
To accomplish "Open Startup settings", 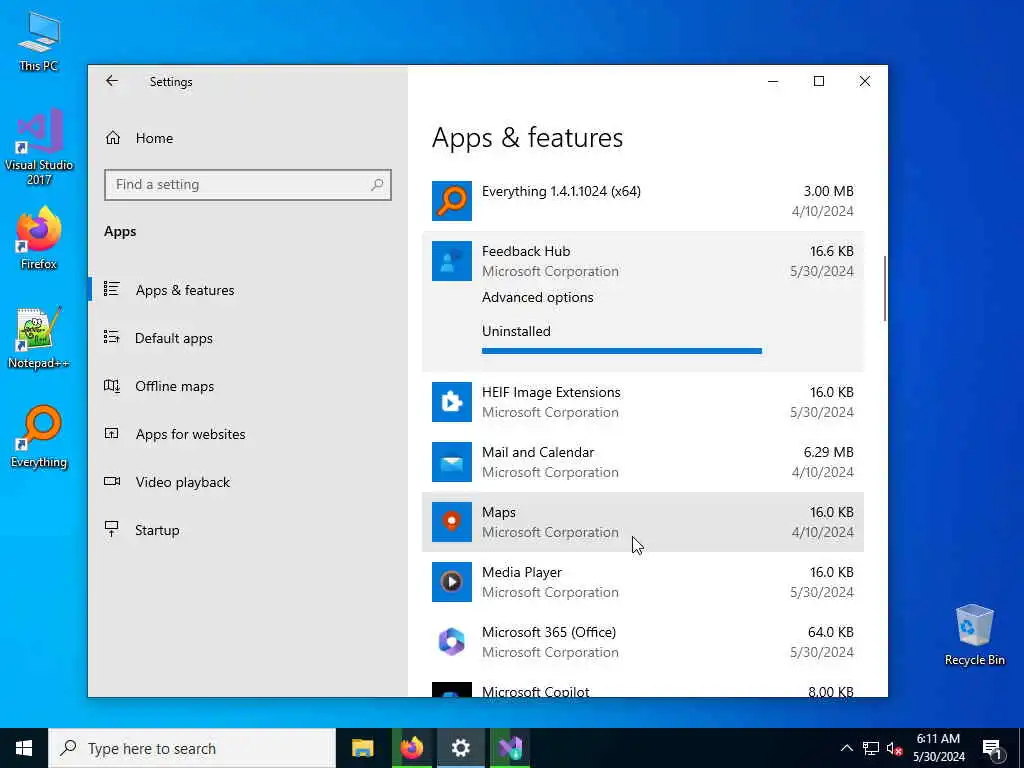I will [157, 530].
